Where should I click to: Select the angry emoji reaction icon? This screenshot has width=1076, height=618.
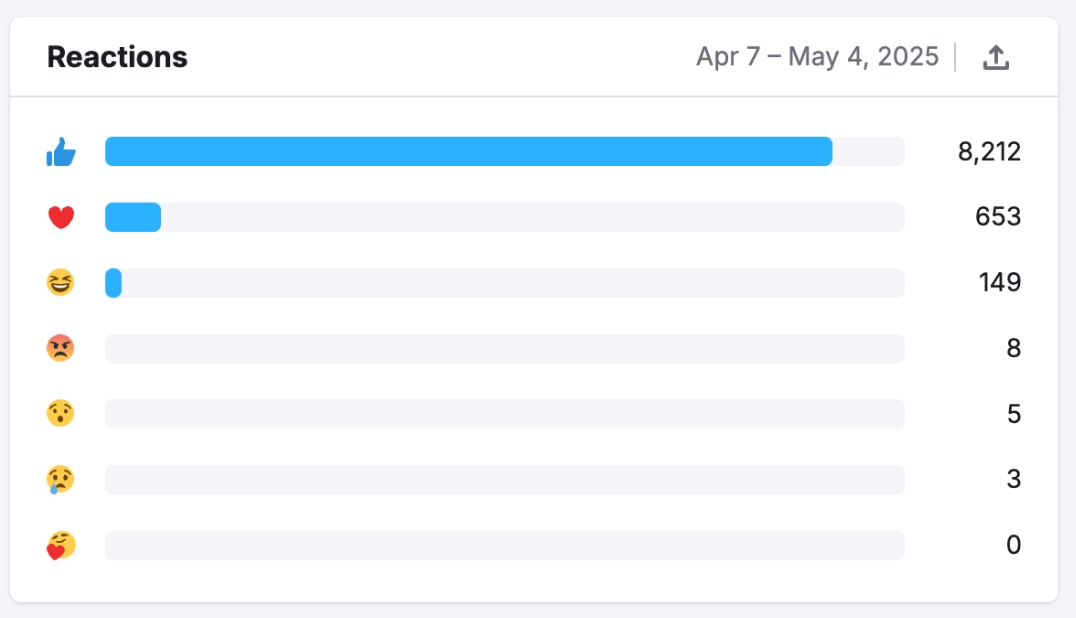pos(62,347)
